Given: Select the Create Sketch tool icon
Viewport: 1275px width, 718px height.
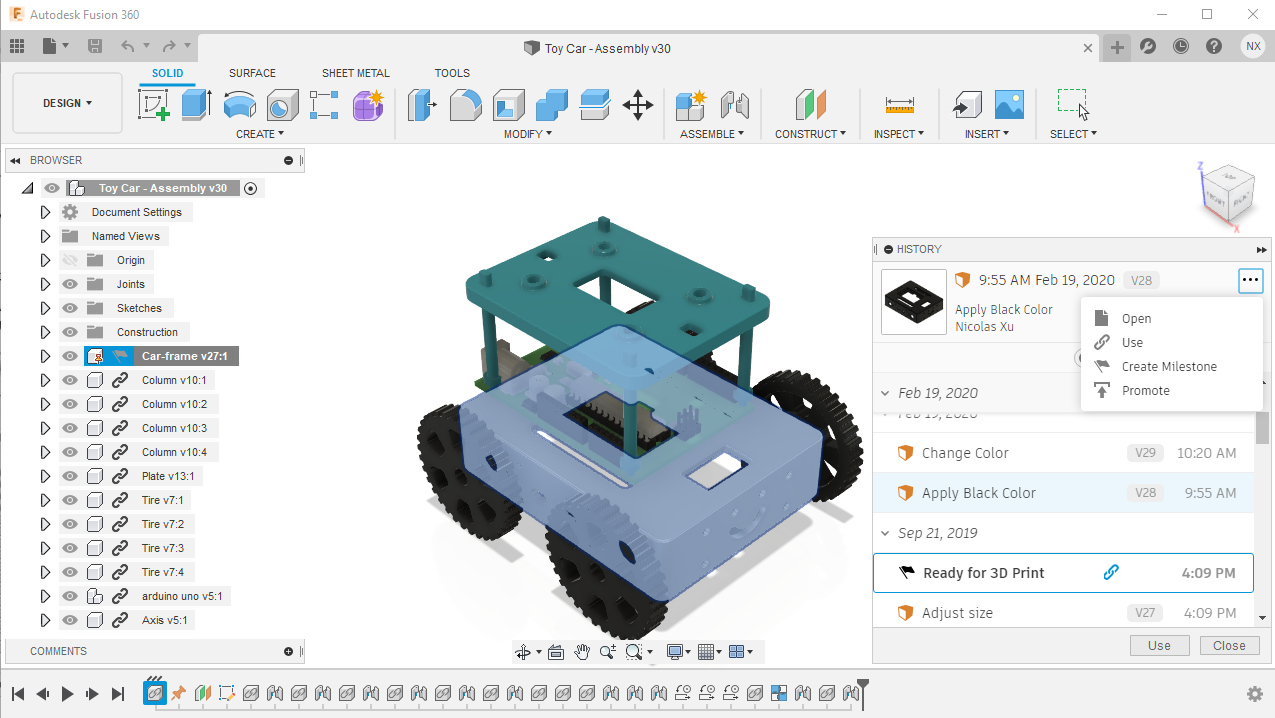Looking at the screenshot, I should point(154,105).
